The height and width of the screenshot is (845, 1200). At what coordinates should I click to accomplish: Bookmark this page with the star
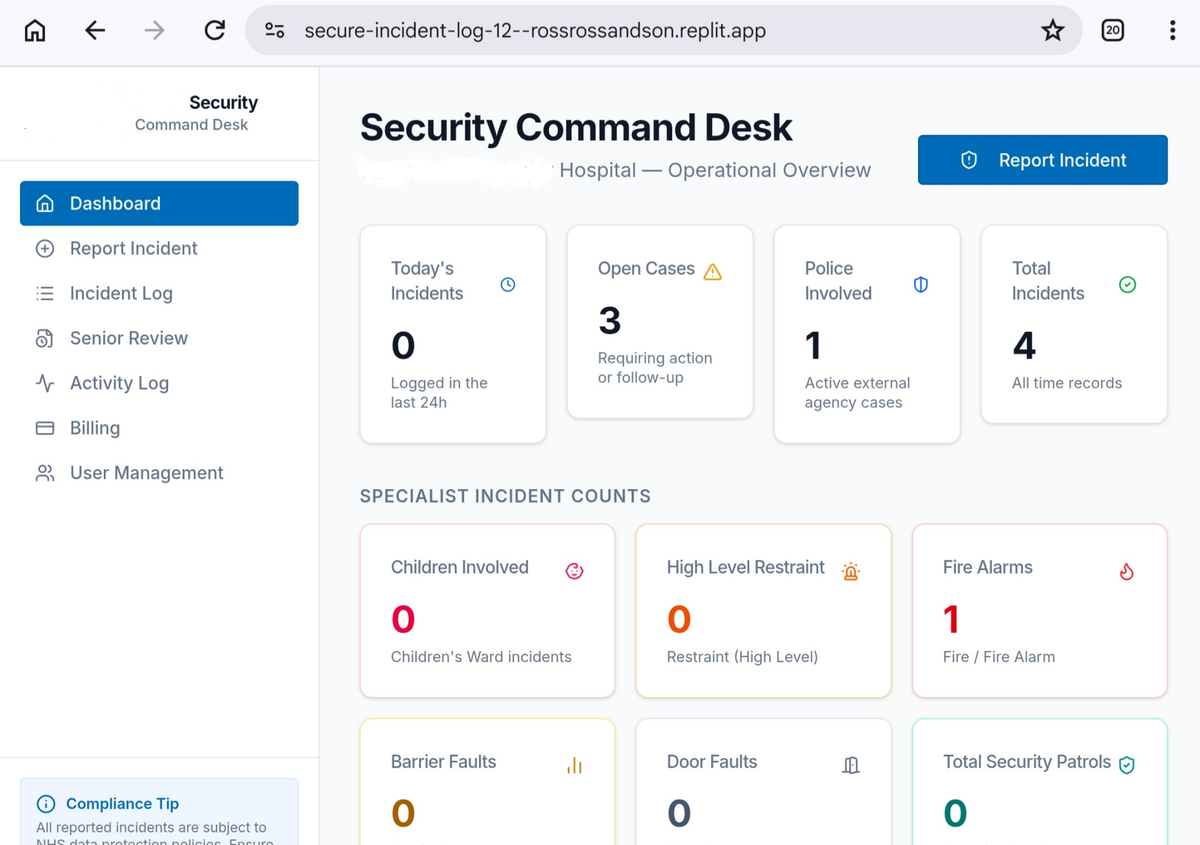(1052, 31)
